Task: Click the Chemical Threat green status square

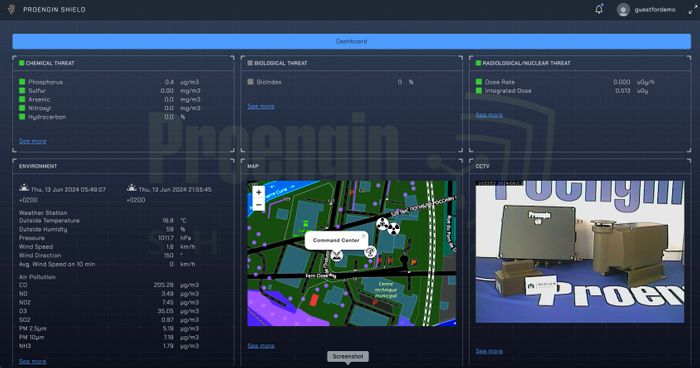Action: pos(21,63)
